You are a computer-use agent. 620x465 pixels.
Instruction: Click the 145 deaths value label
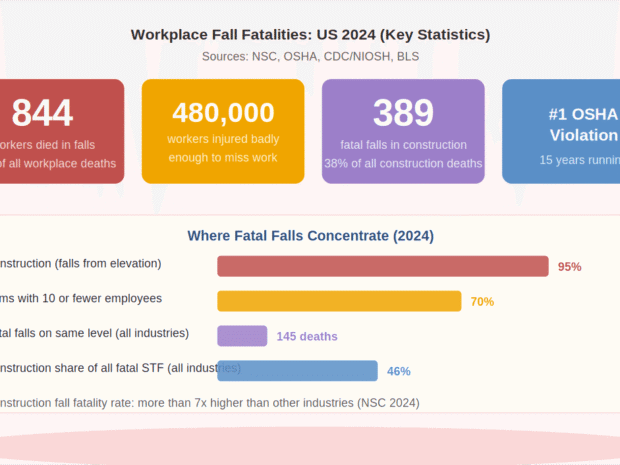tap(307, 336)
